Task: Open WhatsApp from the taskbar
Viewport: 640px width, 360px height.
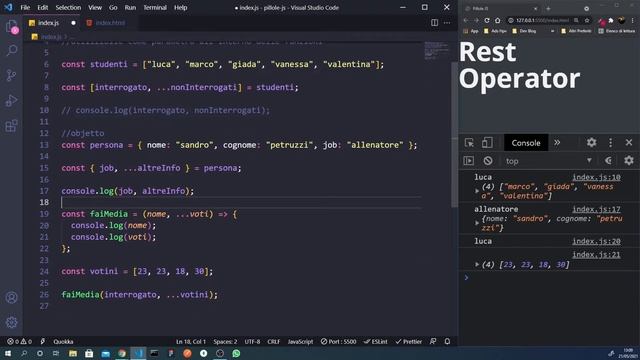Action: tap(236, 353)
